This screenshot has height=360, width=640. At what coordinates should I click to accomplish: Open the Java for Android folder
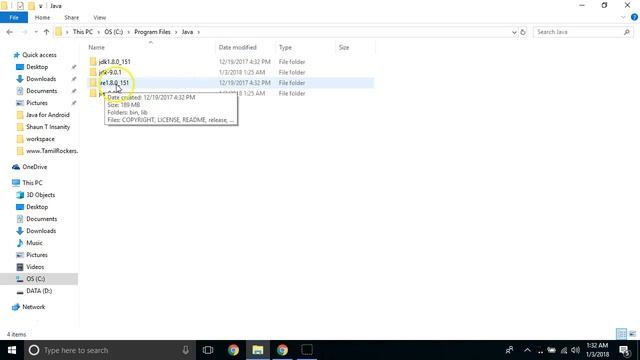click(48, 115)
